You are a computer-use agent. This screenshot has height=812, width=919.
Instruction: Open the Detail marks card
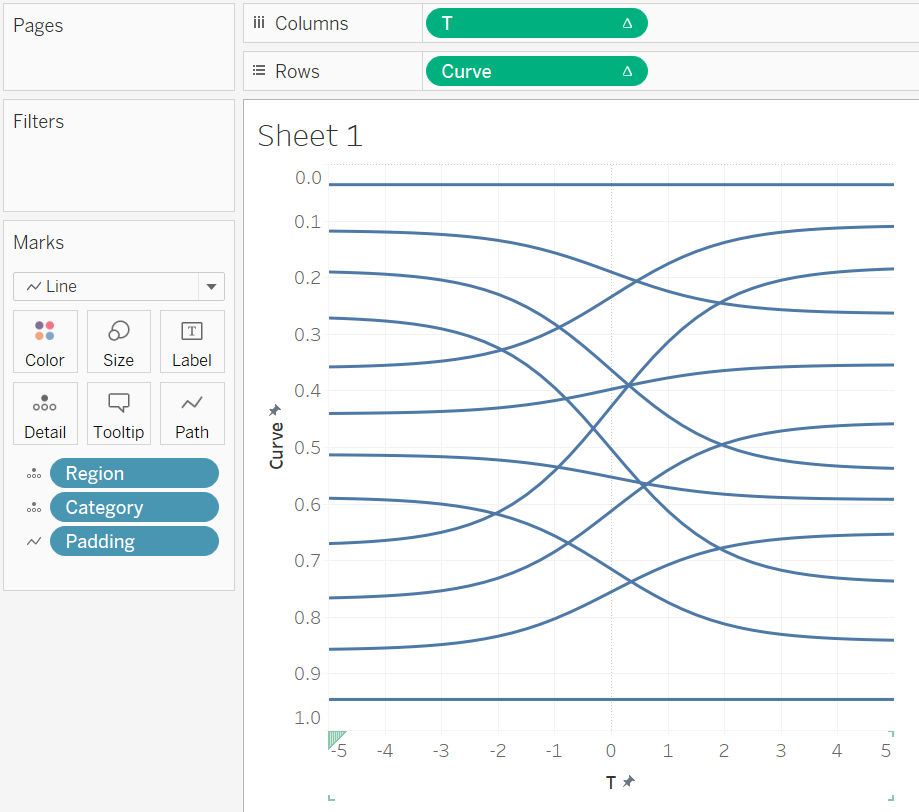45,414
